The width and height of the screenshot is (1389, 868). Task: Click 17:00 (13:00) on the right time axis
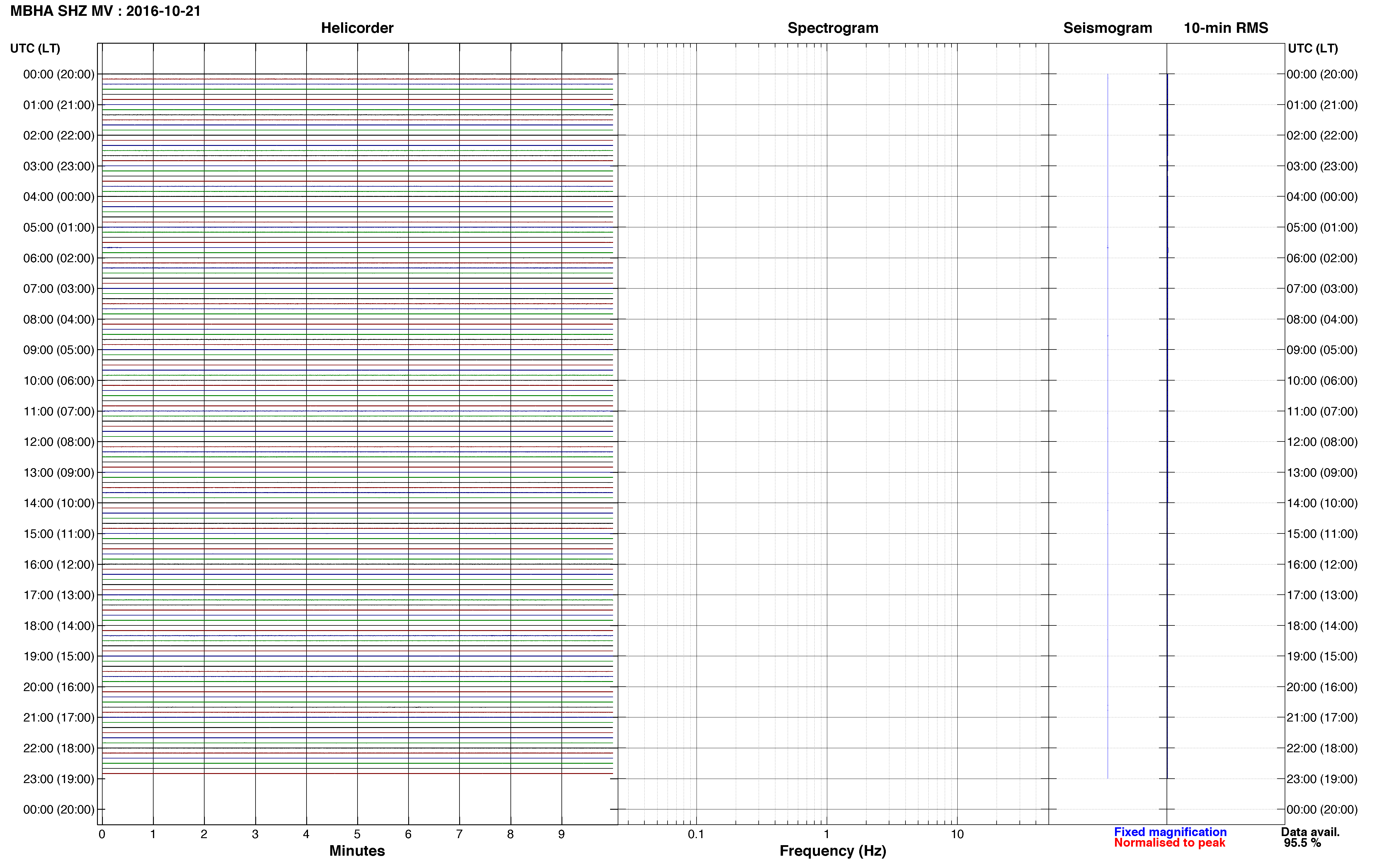click(x=1322, y=595)
